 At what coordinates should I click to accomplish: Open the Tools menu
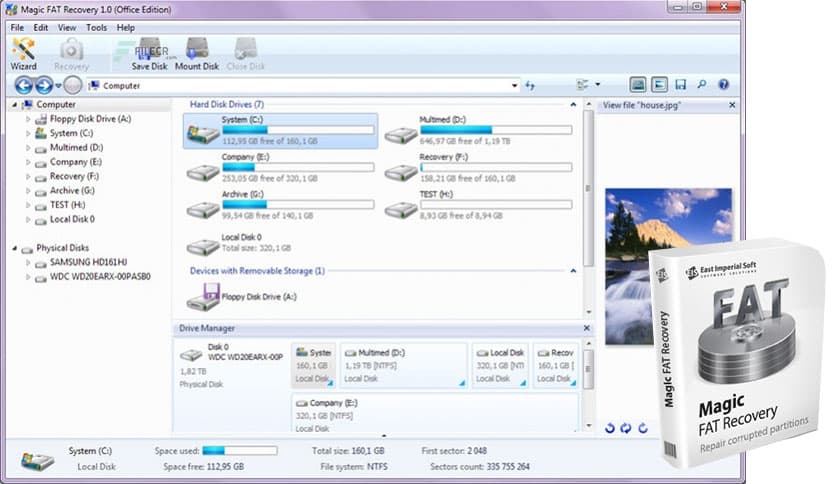[x=96, y=27]
